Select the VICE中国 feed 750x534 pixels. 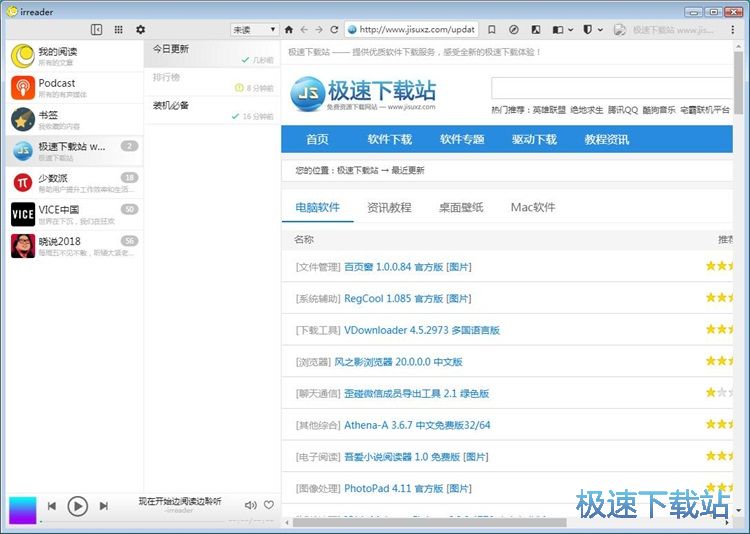tap(75, 214)
